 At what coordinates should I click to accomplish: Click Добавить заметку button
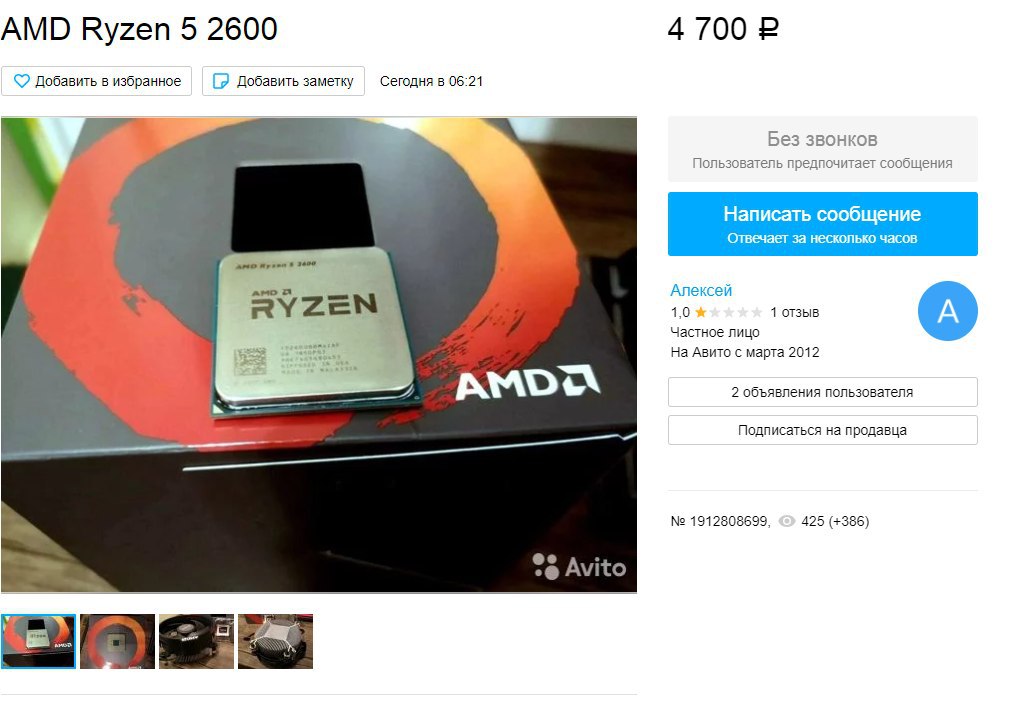(283, 81)
